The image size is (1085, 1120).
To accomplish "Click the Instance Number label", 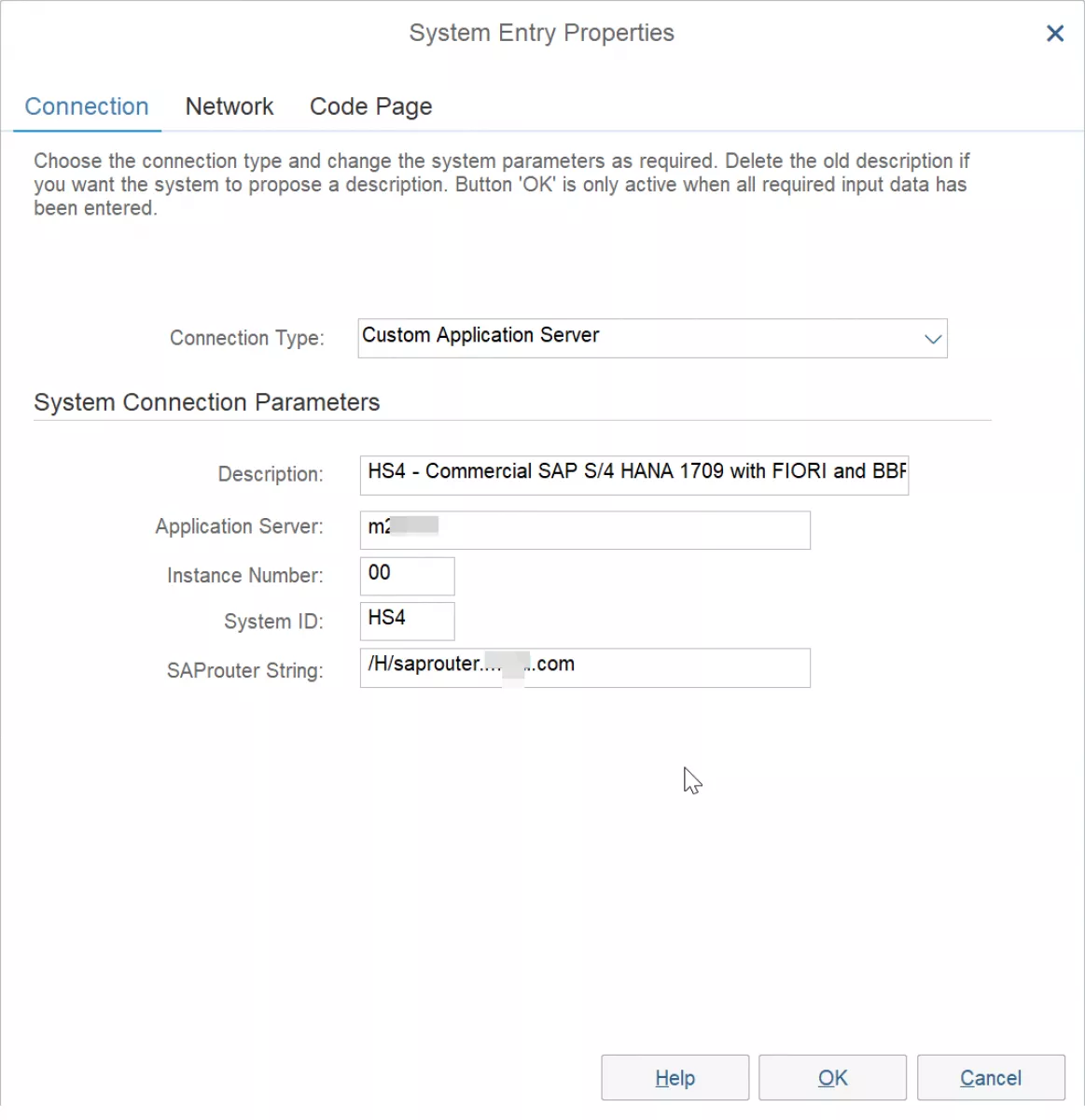I will pos(245,576).
